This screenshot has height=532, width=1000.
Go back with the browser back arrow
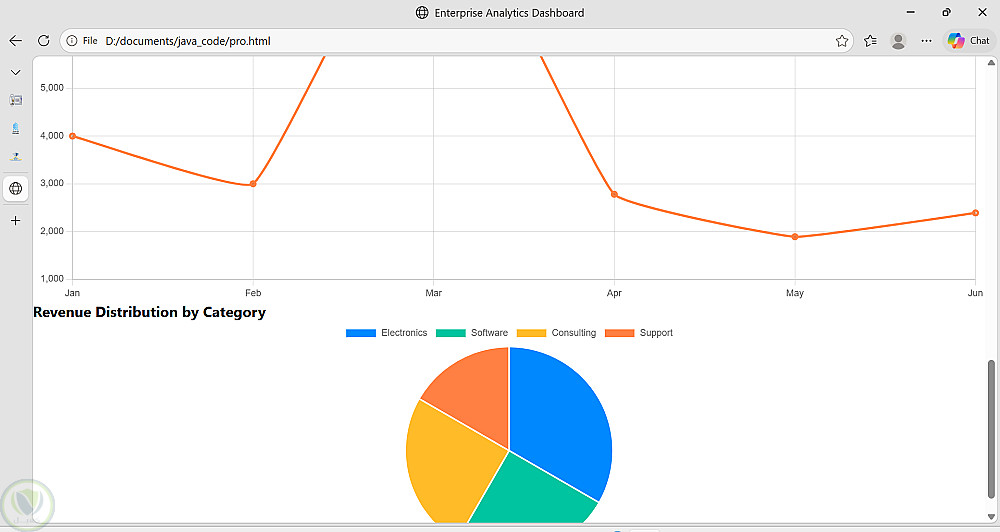coord(16,41)
